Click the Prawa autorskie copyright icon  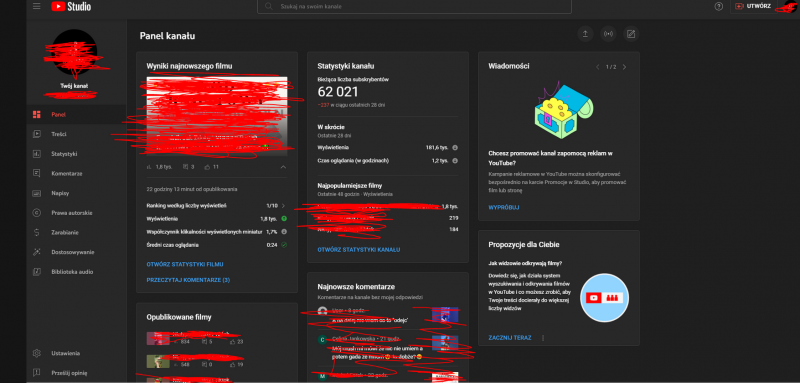click(x=37, y=213)
